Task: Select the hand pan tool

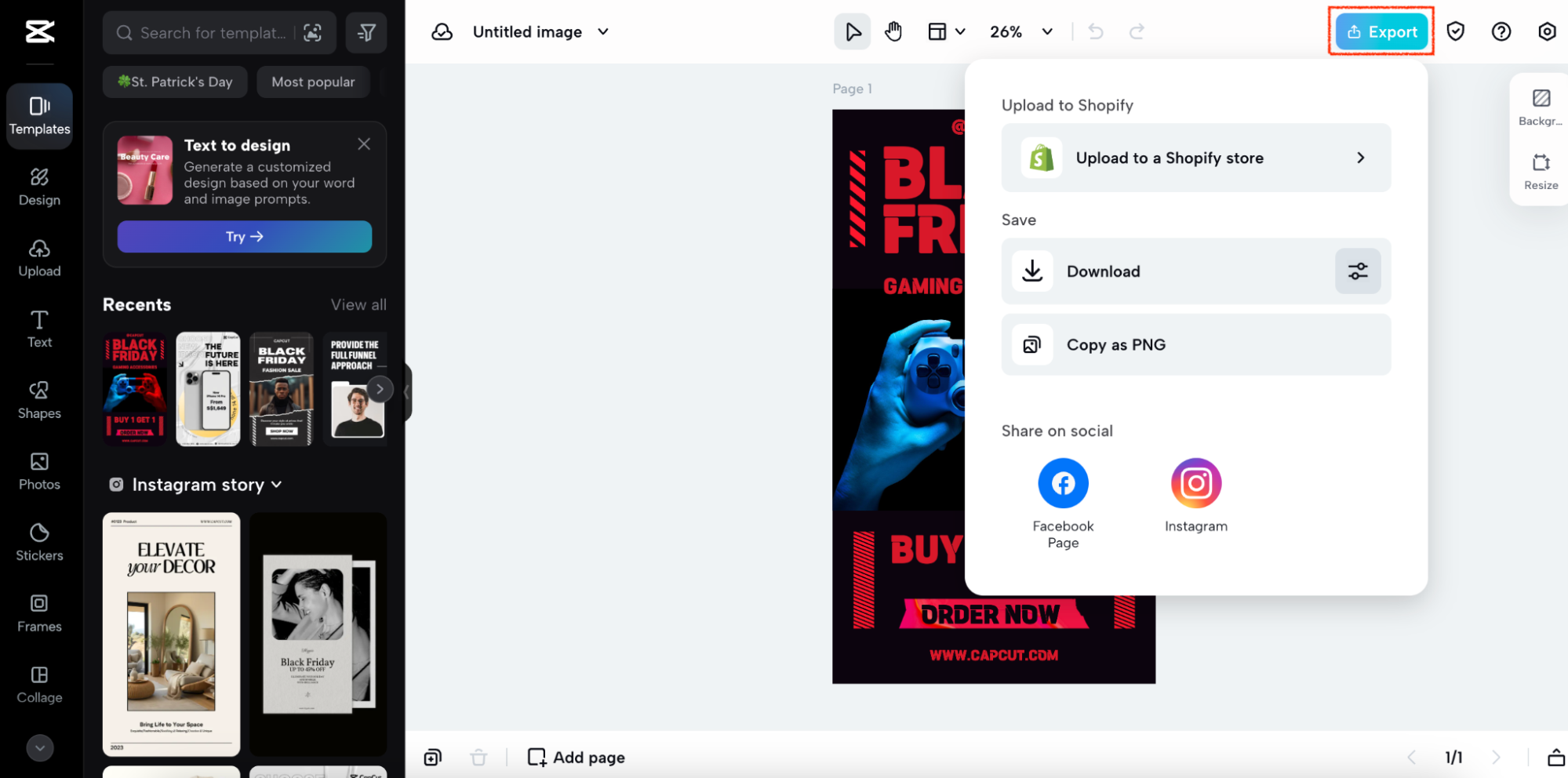Action: (893, 32)
